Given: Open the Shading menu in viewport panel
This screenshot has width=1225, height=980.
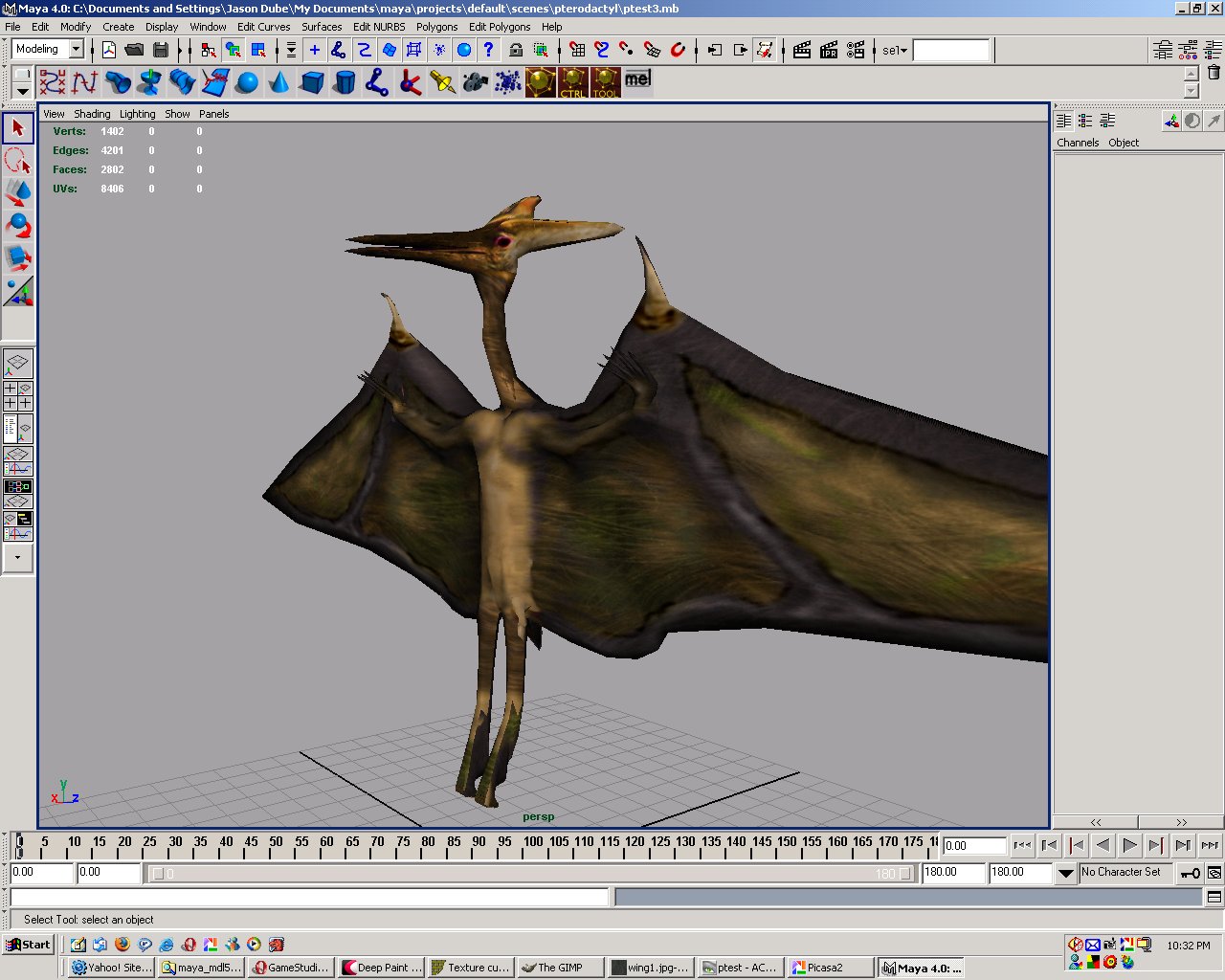Looking at the screenshot, I should pyautogui.click(x=92, y=114).
